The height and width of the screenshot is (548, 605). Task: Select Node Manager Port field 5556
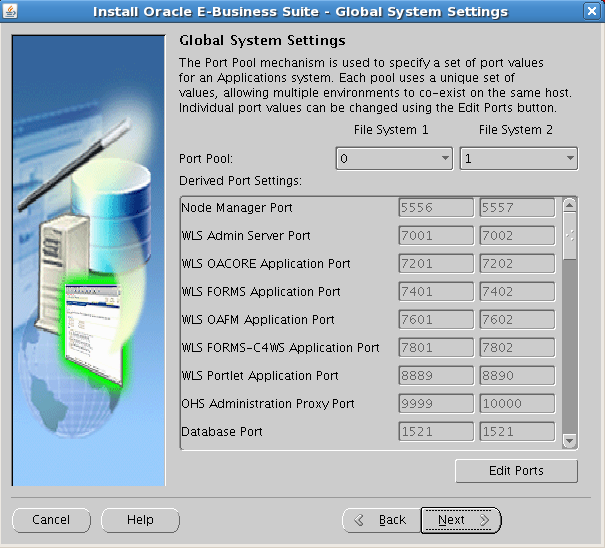pos(436,208)
